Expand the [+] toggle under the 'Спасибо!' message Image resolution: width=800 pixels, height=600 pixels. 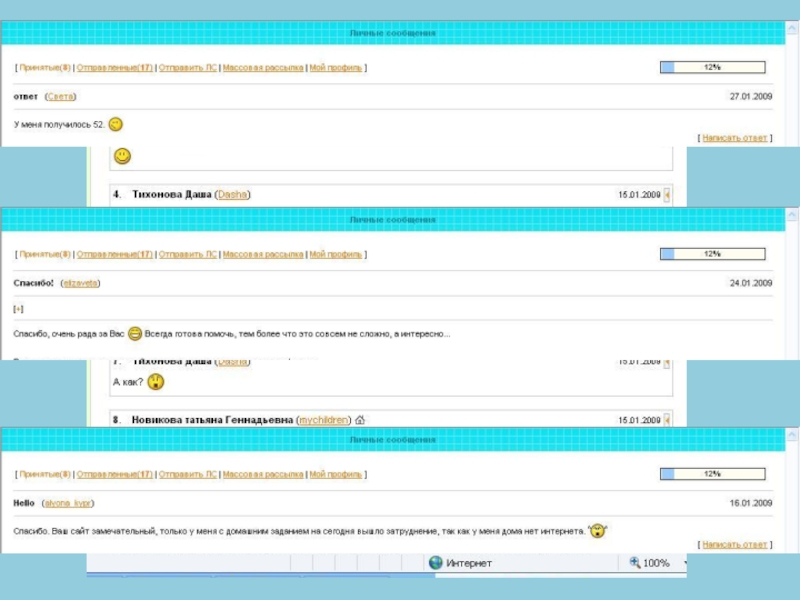point(18,309)
